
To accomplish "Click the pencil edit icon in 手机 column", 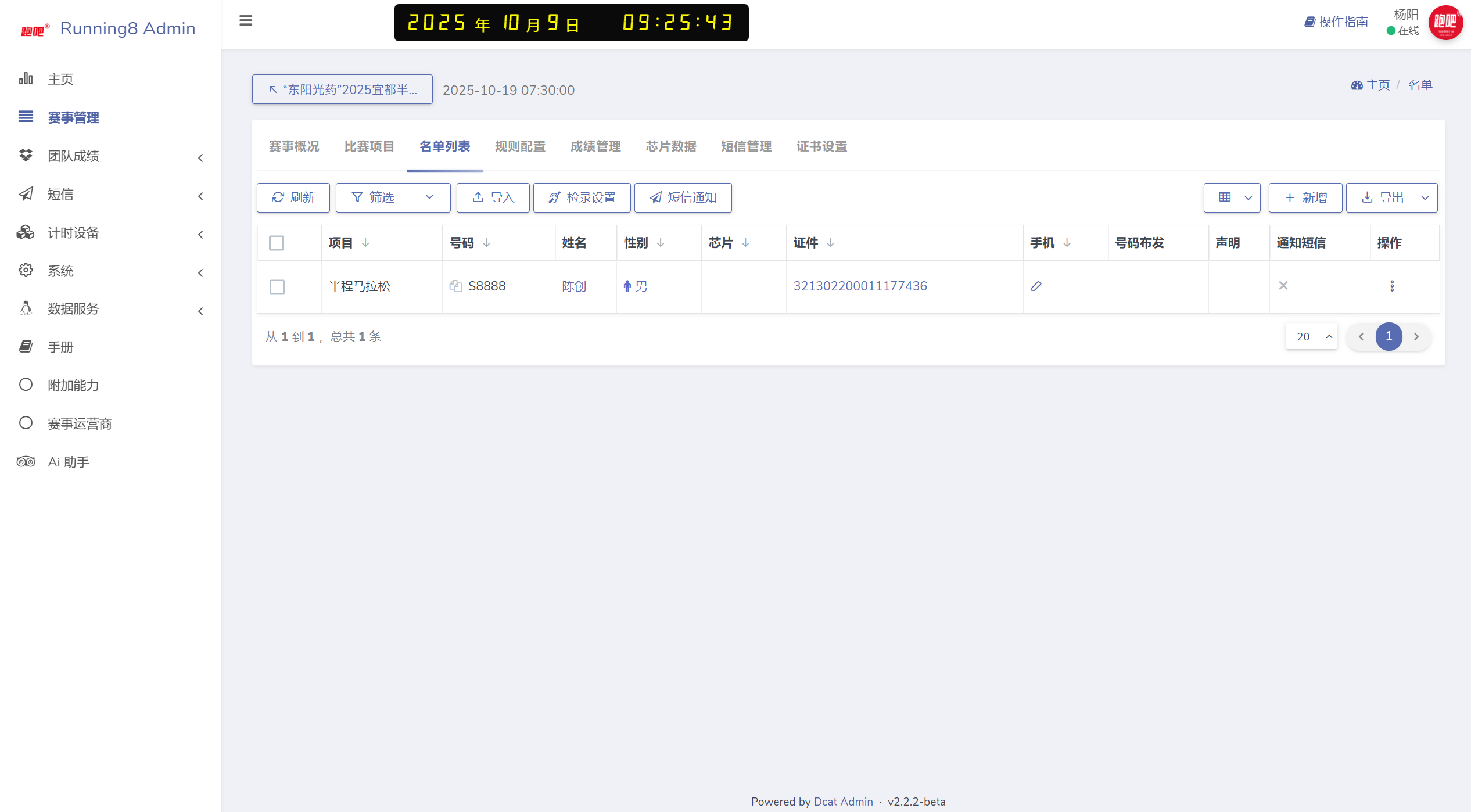I will (1036, 286).
